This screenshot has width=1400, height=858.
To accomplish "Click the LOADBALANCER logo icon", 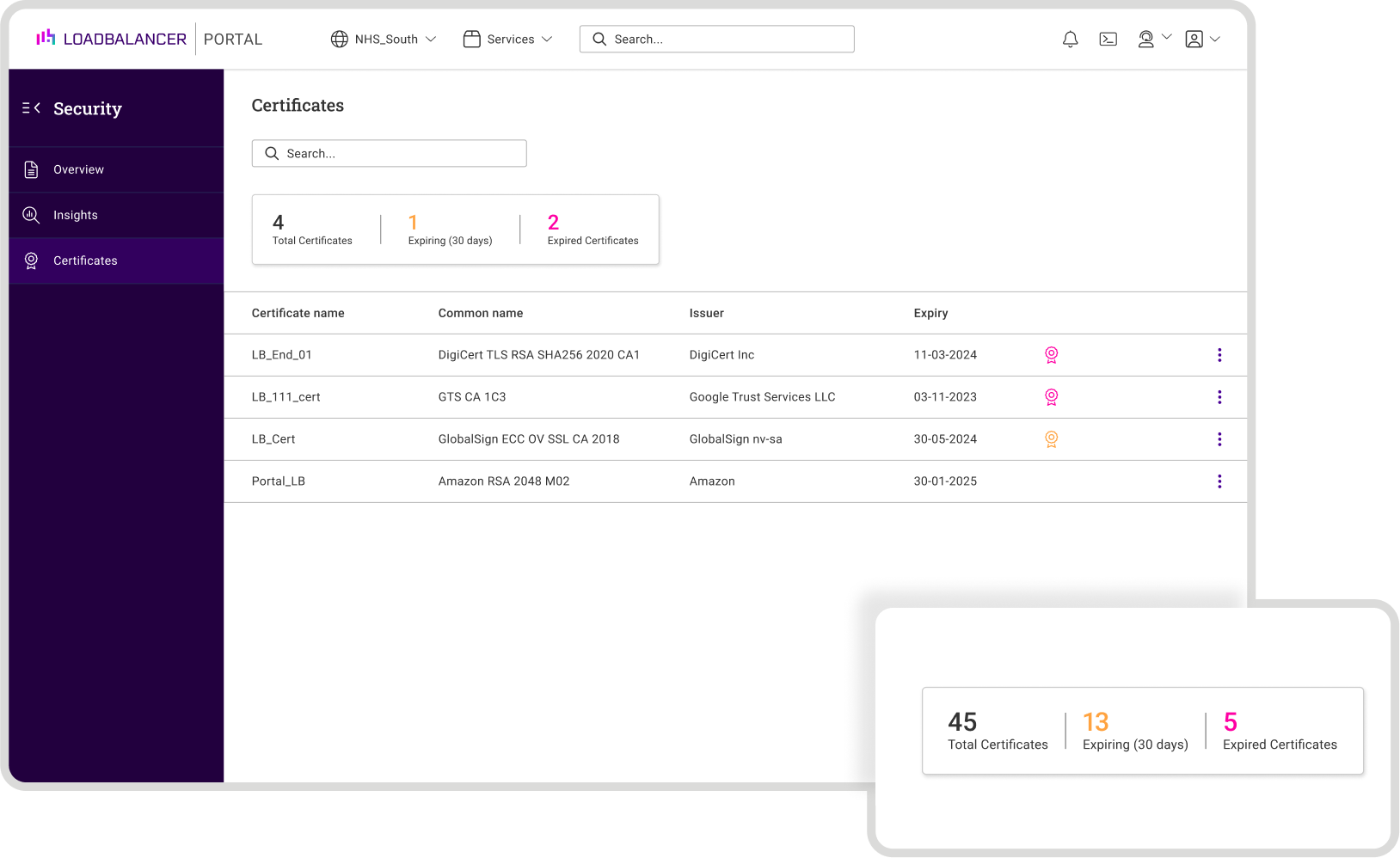I will (x=45, y=38).
